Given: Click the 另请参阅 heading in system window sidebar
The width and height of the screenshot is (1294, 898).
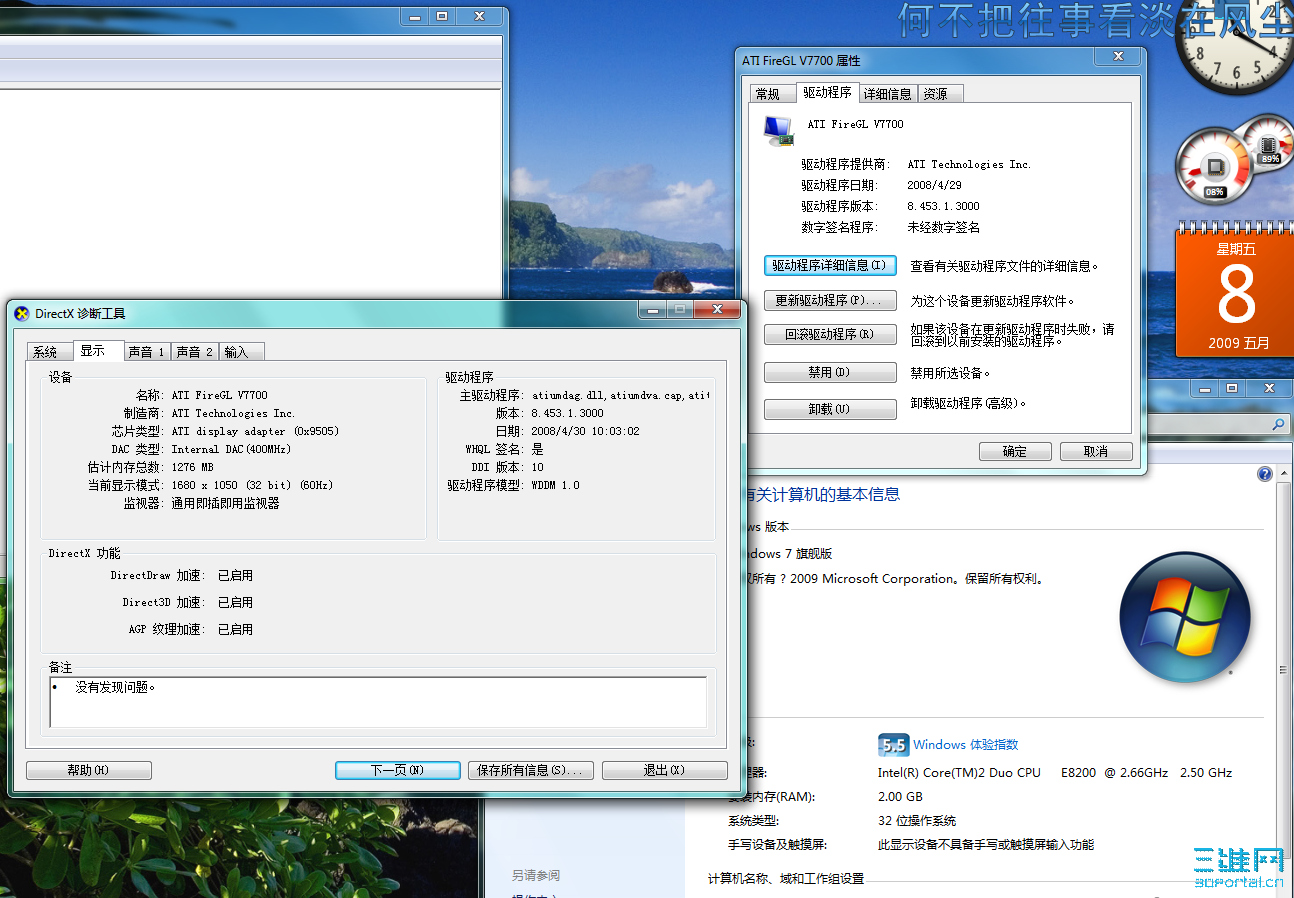Looking at the screenshot, I should tap(536, 875).
